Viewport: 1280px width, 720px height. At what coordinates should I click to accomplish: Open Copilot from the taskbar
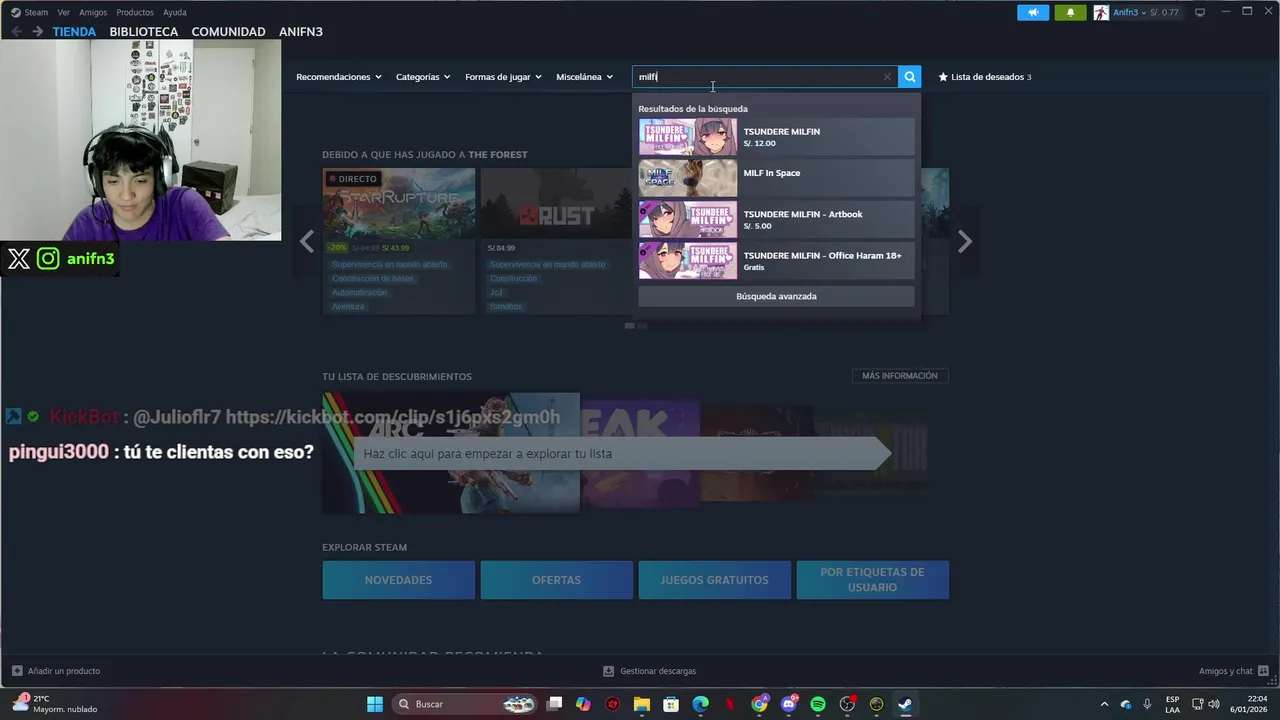pos(584,704)
